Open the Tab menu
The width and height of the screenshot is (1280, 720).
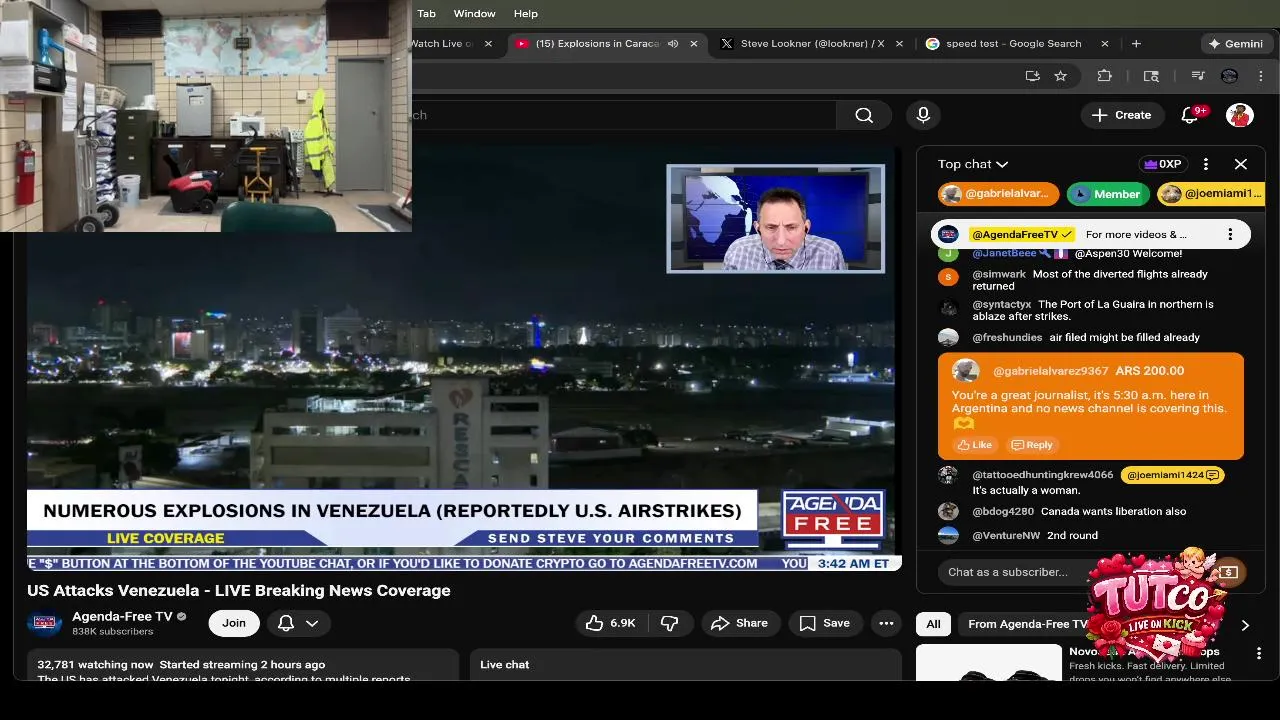pyautogui.click(x=426, y=13)
